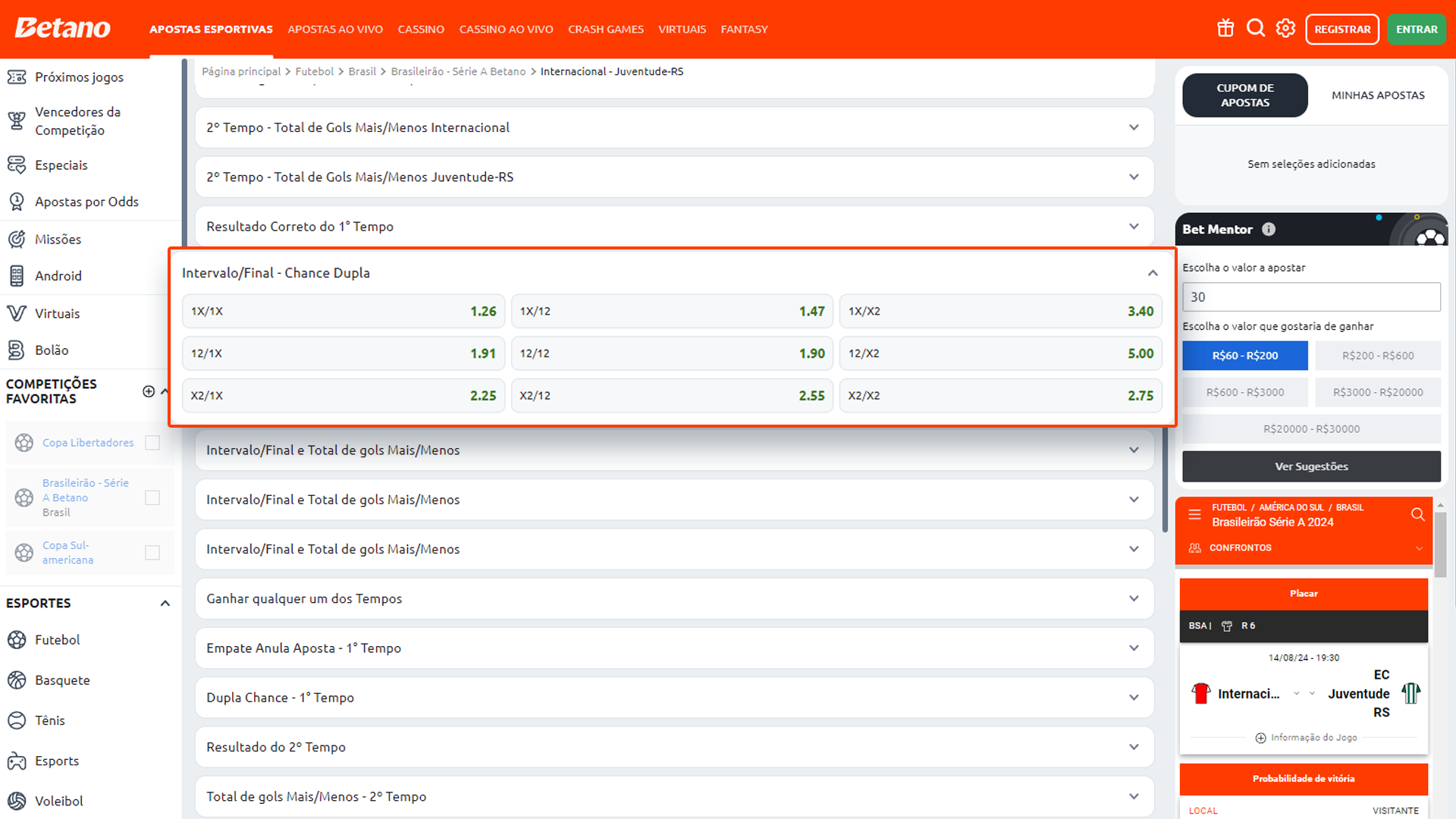Image resolution: width=1456 pixels, height=819 pixels.
Task: Select the X2/12 odds 2.55
Action: [x=672, y=396]
